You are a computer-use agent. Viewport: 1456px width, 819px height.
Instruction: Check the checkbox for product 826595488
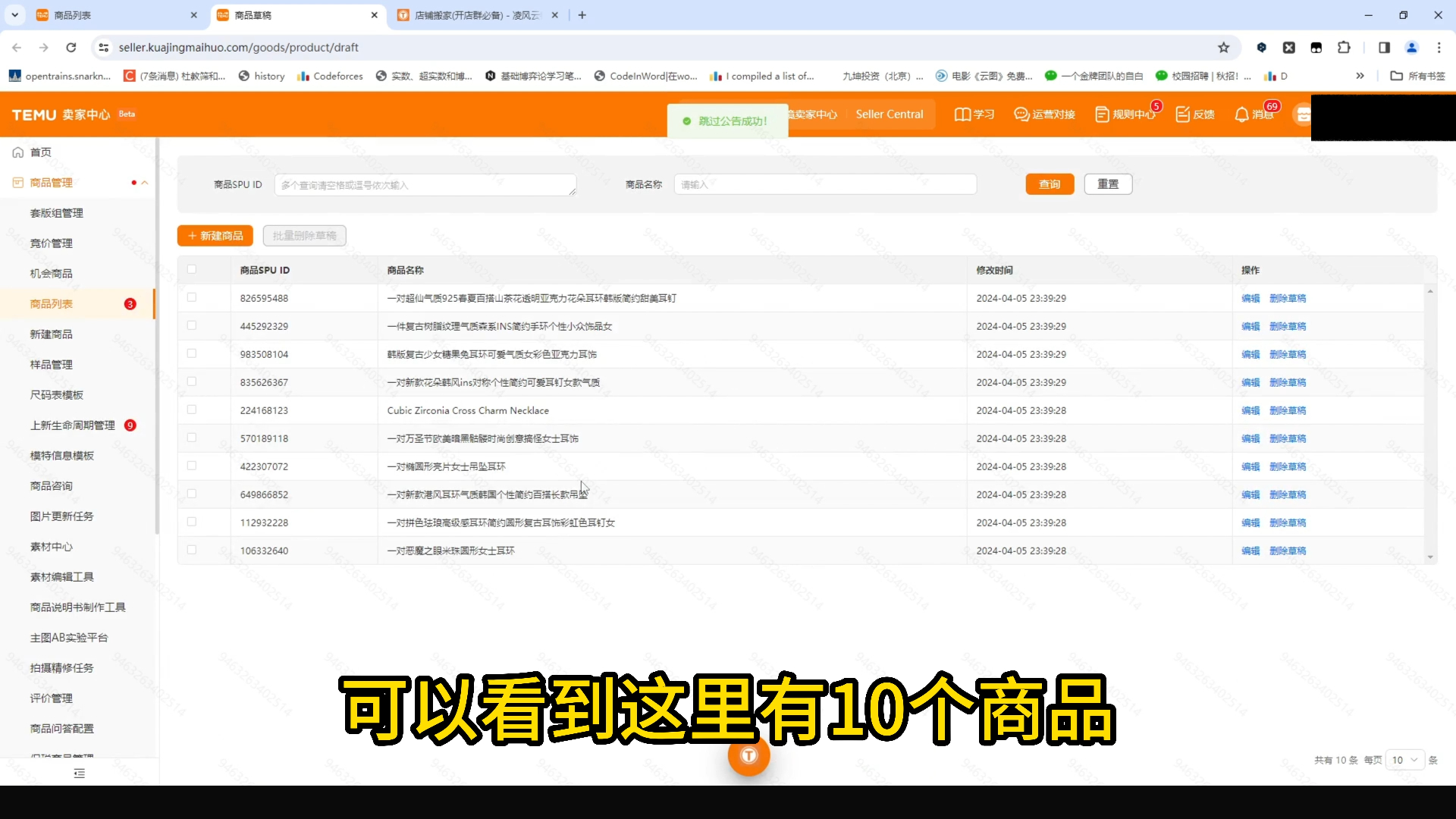[192, 297]
